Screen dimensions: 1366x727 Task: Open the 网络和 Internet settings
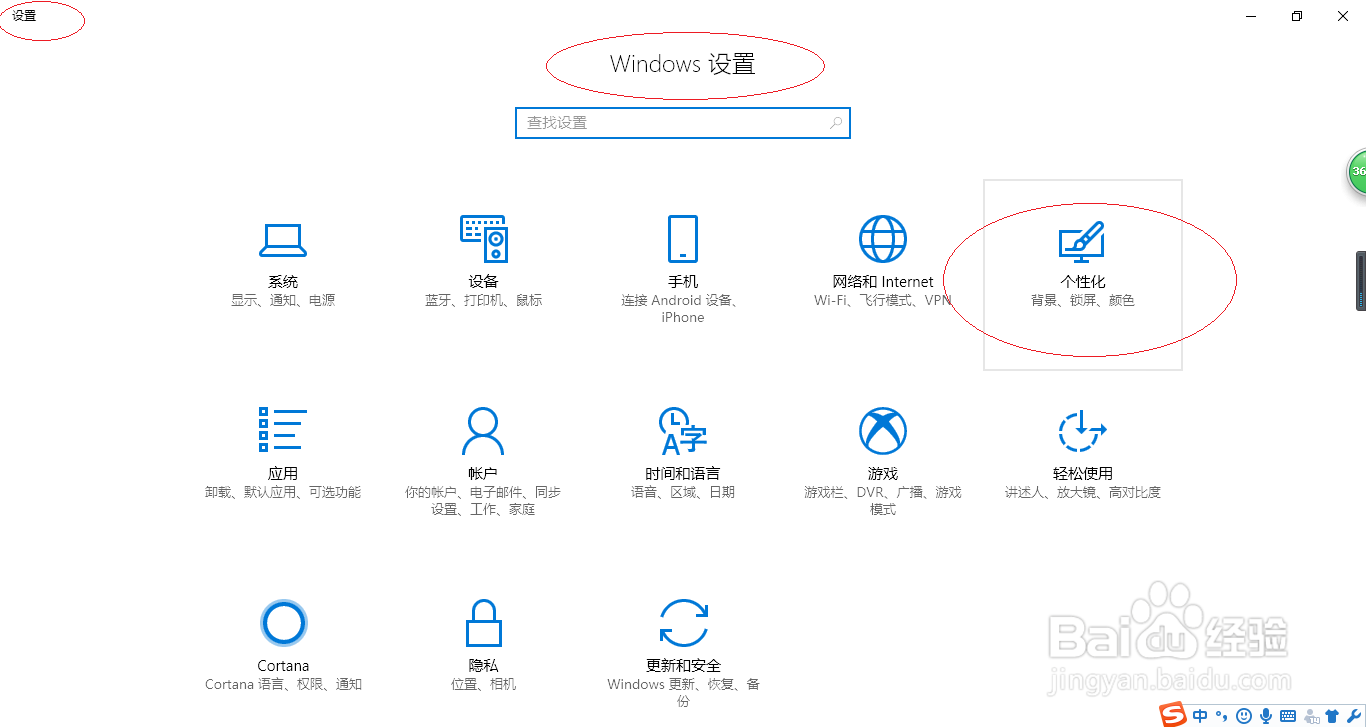883,262
